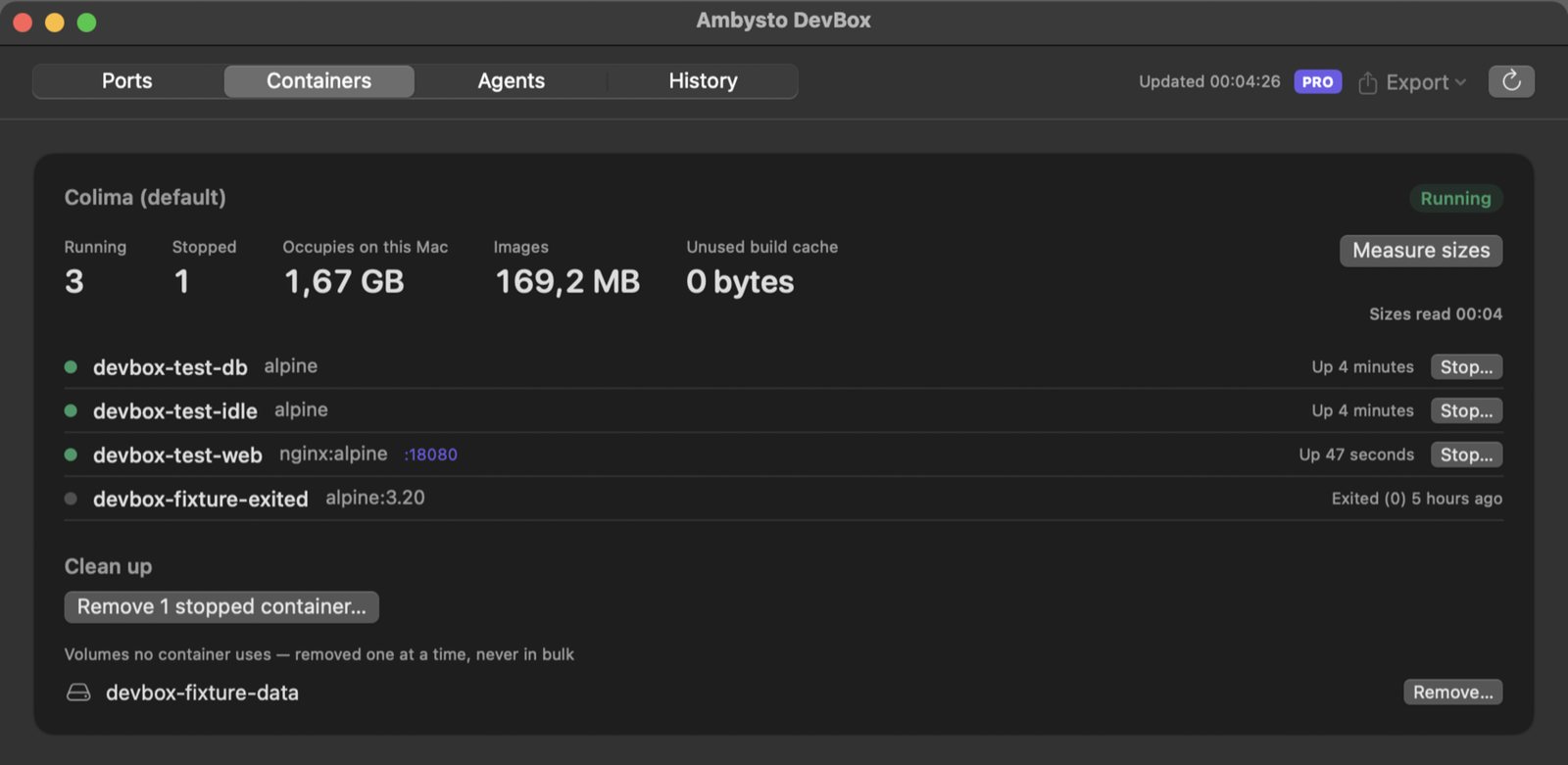Click the nginx:alpine image label
The width and height of the screenshot is (1568, 765).
click(x=333, y=454)
